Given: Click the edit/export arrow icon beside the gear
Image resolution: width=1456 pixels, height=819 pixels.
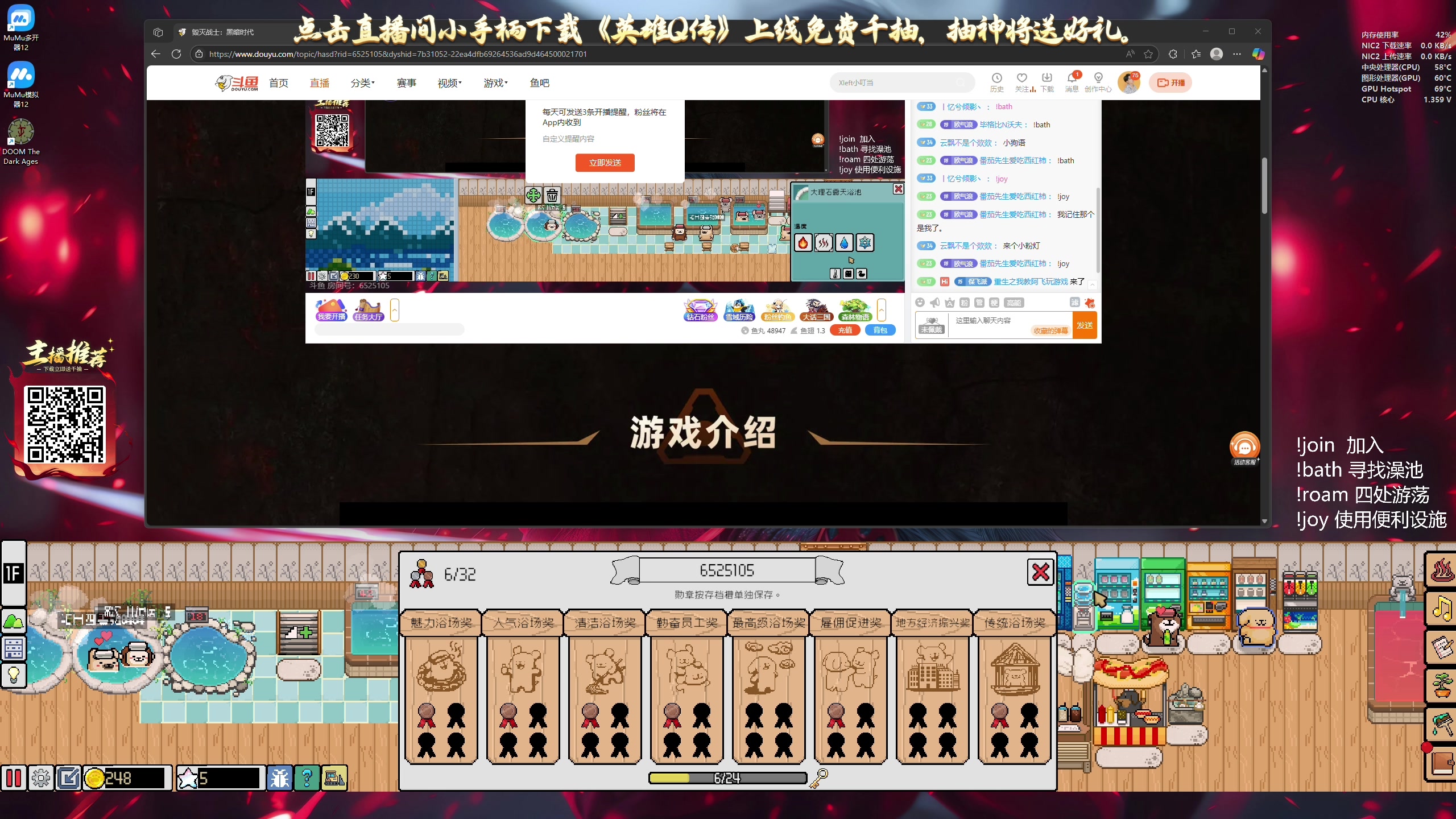Looking at the screenshot, I should click(x=68, y=777).
